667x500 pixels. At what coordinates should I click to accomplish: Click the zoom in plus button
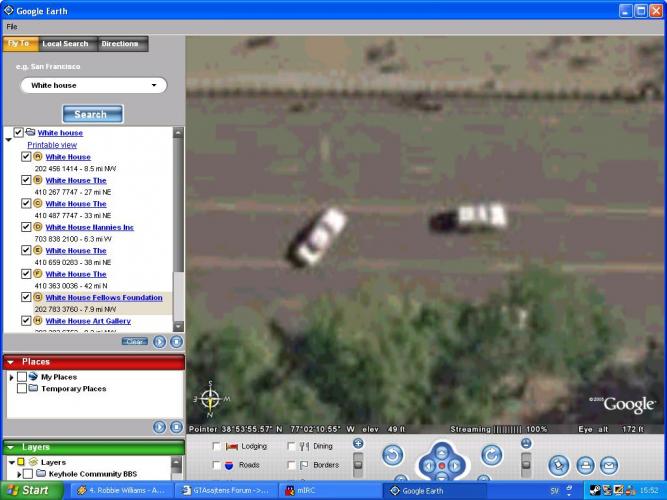(358, 444)
